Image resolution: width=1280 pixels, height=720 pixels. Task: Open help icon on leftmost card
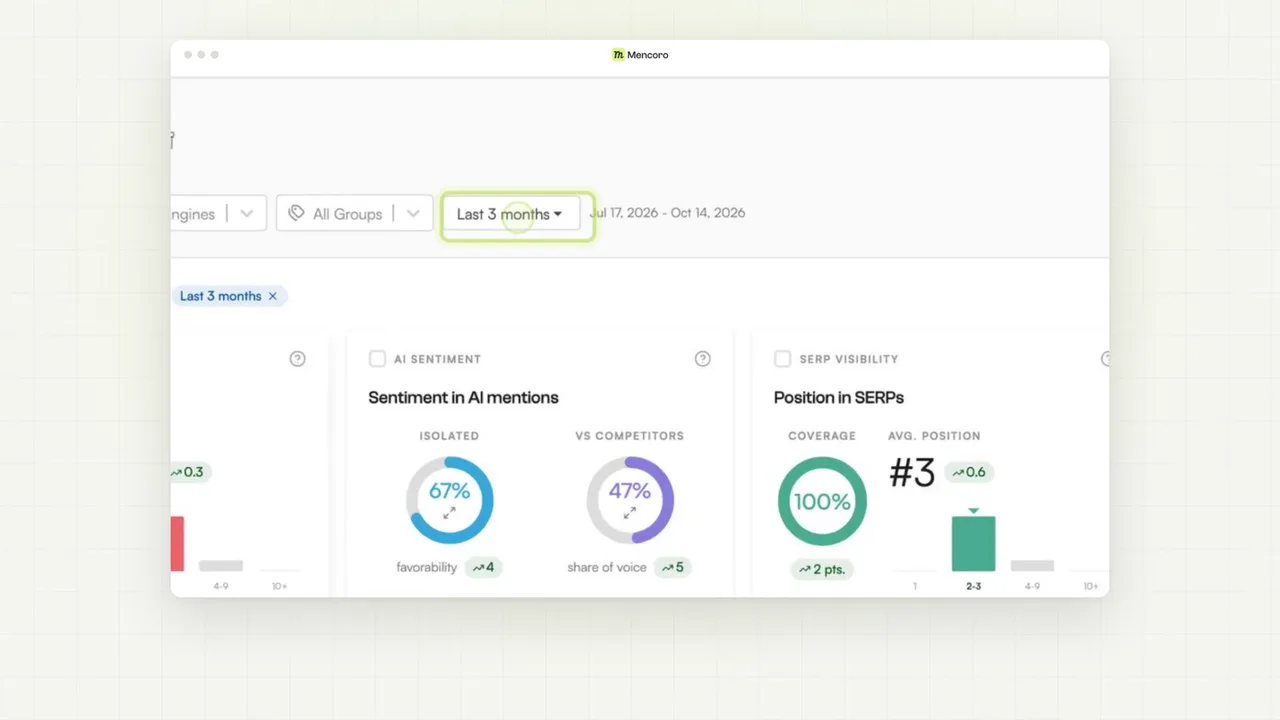coord(297,359)
